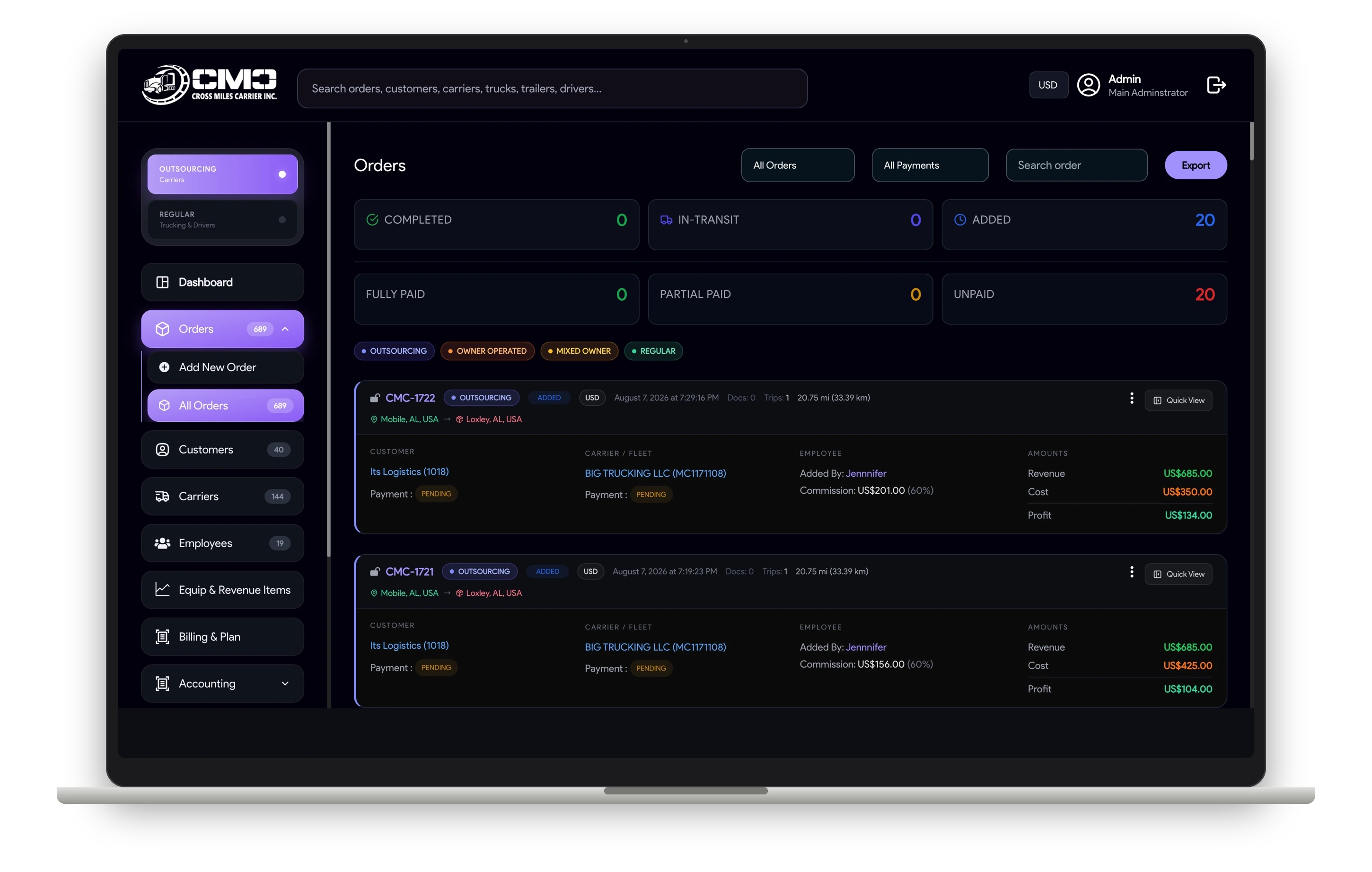Open the All Orders filter dropdown
The image size is (1372, 872).
[x=798, y=165]
